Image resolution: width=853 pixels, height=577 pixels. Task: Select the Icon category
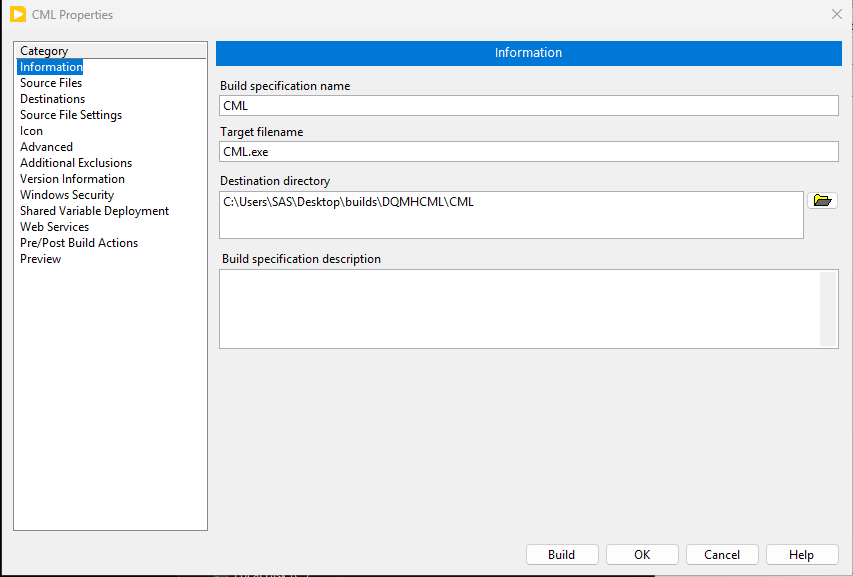[x=31, y=131]
